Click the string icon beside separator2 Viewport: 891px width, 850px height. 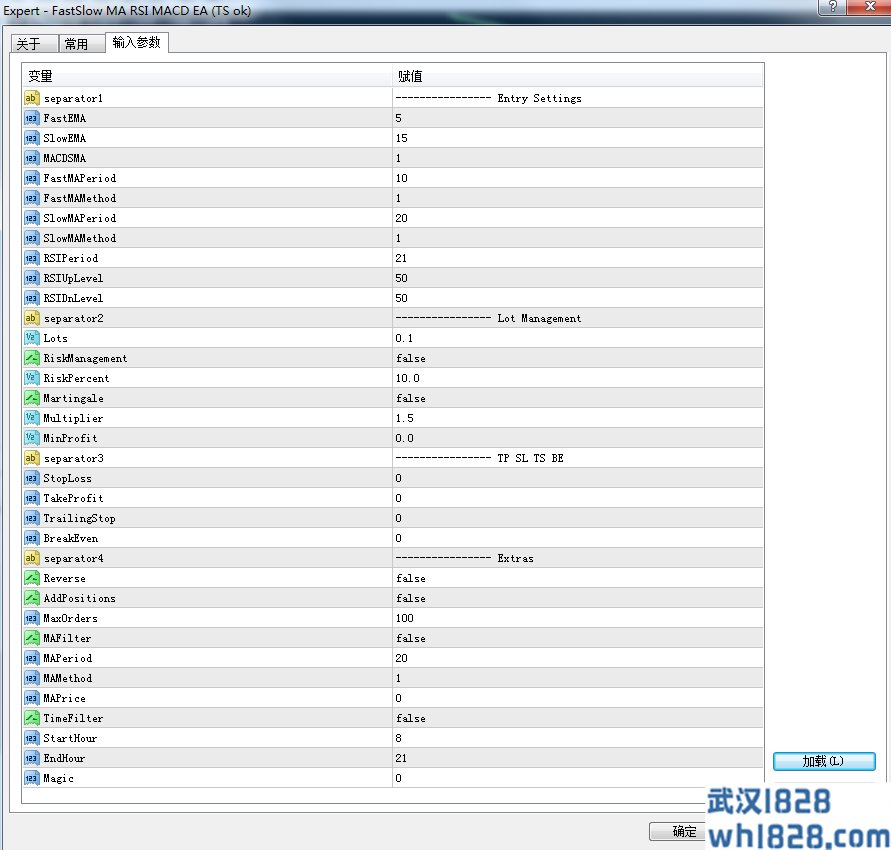[31, 318]
